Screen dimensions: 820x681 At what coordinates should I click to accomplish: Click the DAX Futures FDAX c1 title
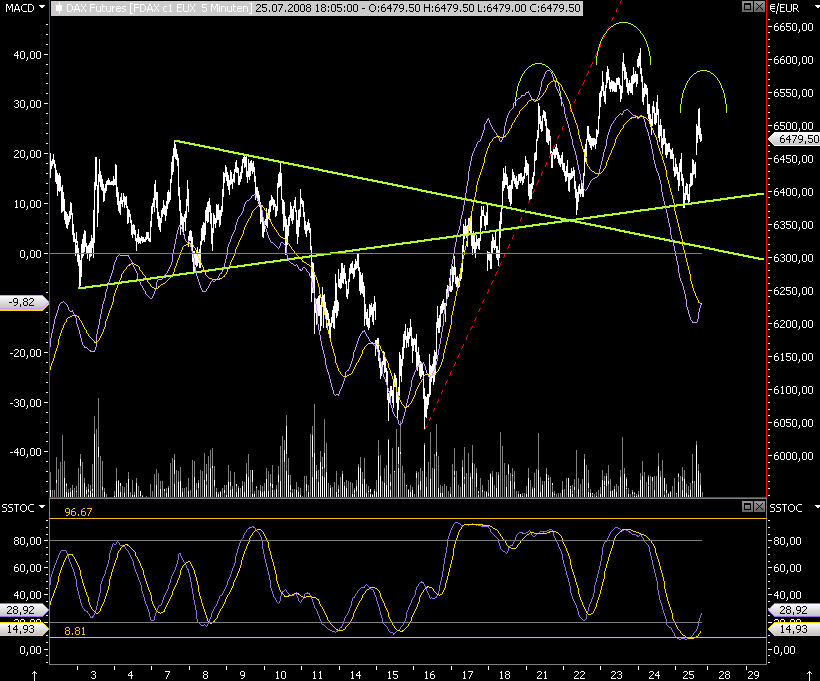tap(158, 8)
